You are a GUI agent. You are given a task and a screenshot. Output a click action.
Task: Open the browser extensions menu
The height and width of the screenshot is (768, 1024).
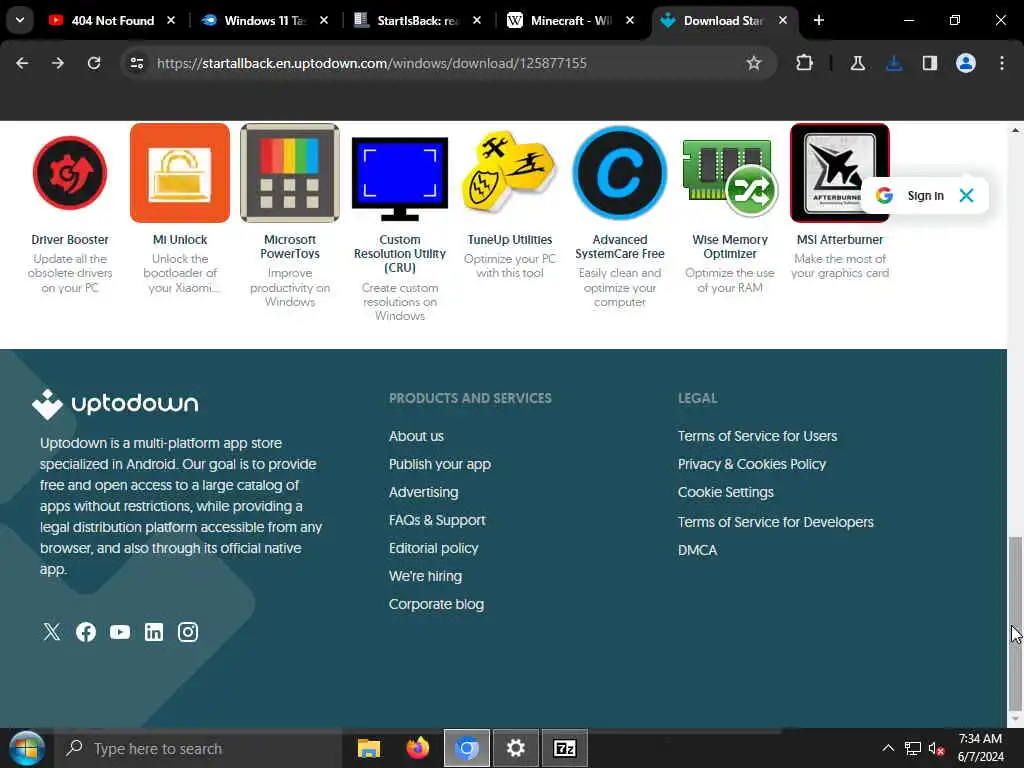pyautogui.click(x=805, y=63)
